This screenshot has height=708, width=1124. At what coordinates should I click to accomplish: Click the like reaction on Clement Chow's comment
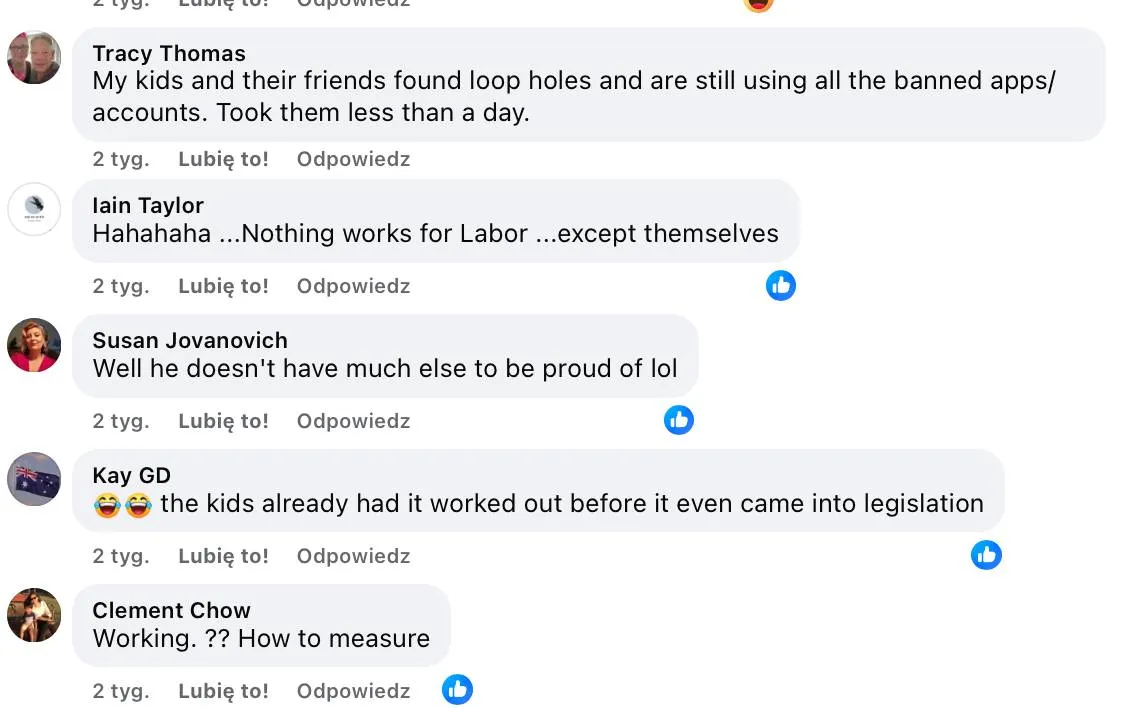click(x=457, y=689)
